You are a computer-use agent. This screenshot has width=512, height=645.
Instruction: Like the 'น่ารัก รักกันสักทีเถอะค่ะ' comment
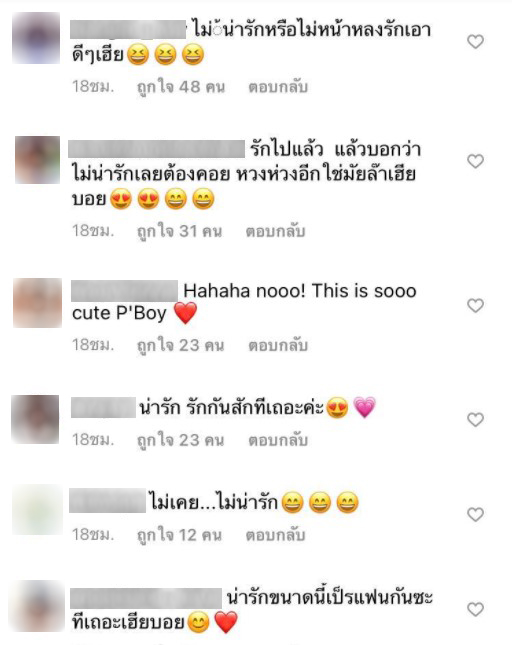[x=475, y=420]
